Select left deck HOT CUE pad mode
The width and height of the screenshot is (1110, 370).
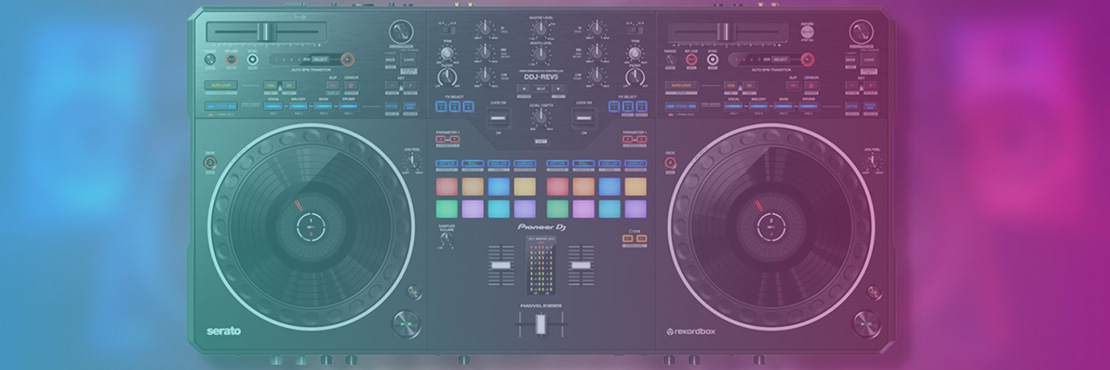(x=446, y=163)
